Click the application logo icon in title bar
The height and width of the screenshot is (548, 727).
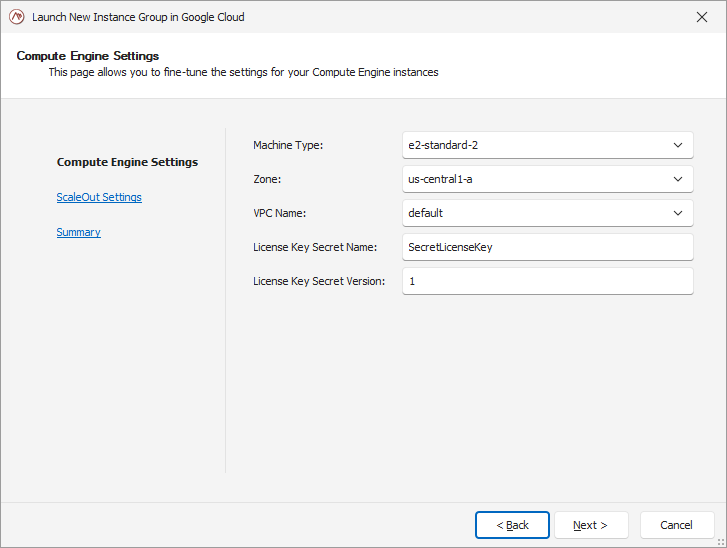coord(17,17)
